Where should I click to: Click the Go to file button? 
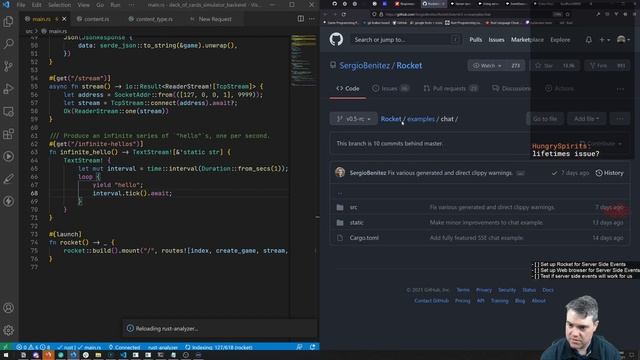tap(545, 119)
